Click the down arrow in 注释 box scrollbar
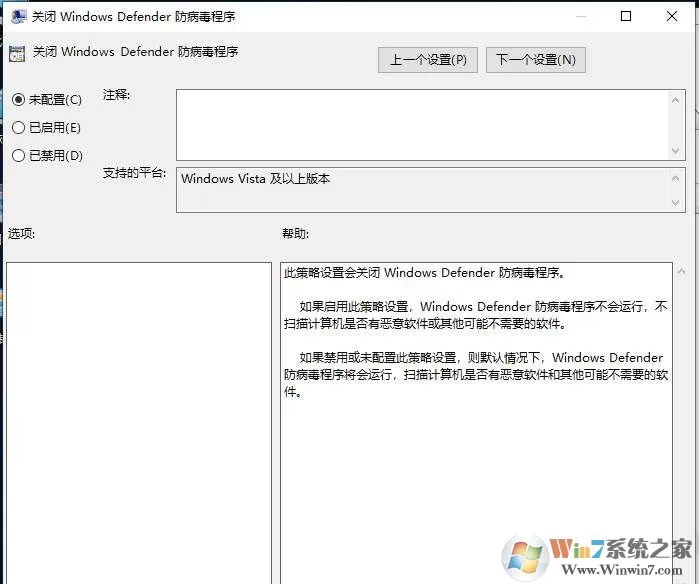 click(x=675, y=151)
